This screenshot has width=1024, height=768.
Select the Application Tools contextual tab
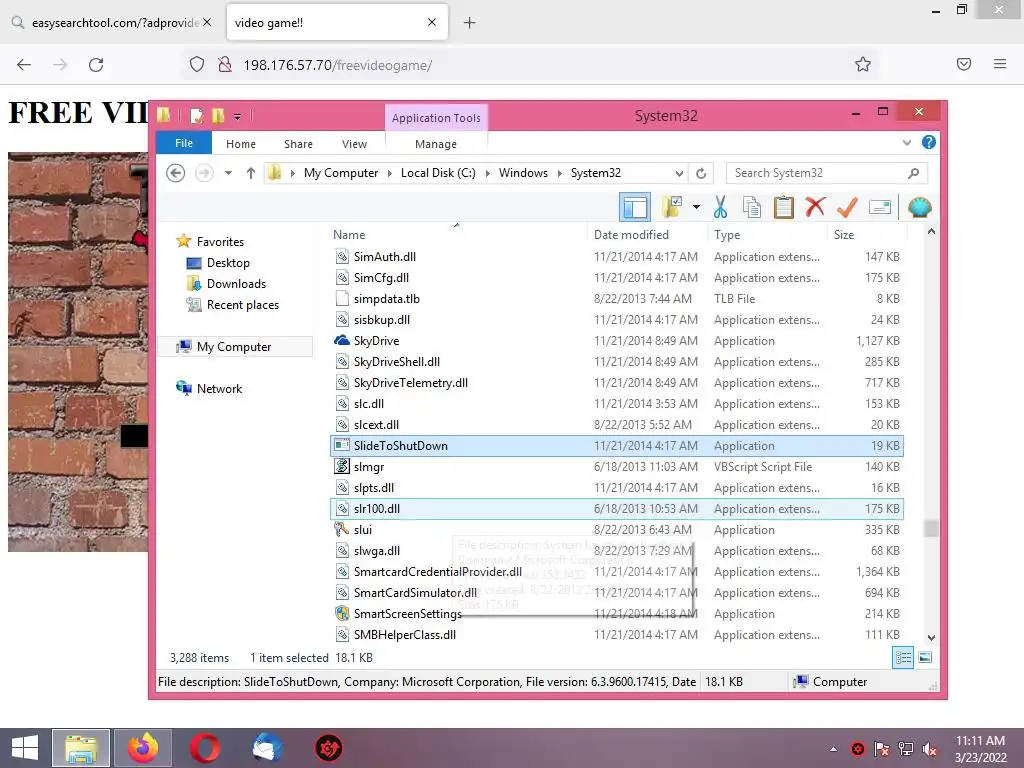(x=436, y=118)
